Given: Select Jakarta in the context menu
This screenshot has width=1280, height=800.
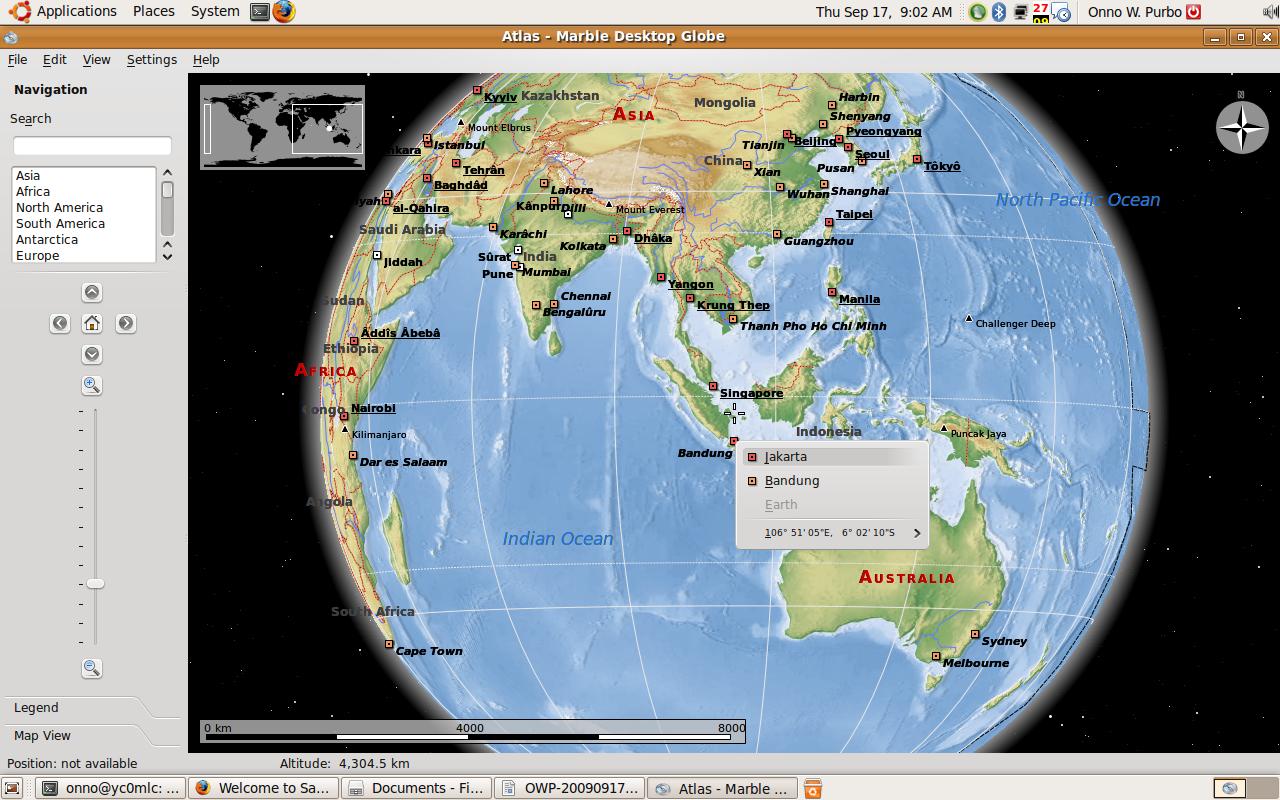Looking at the screenshot, I should [786, 457].
